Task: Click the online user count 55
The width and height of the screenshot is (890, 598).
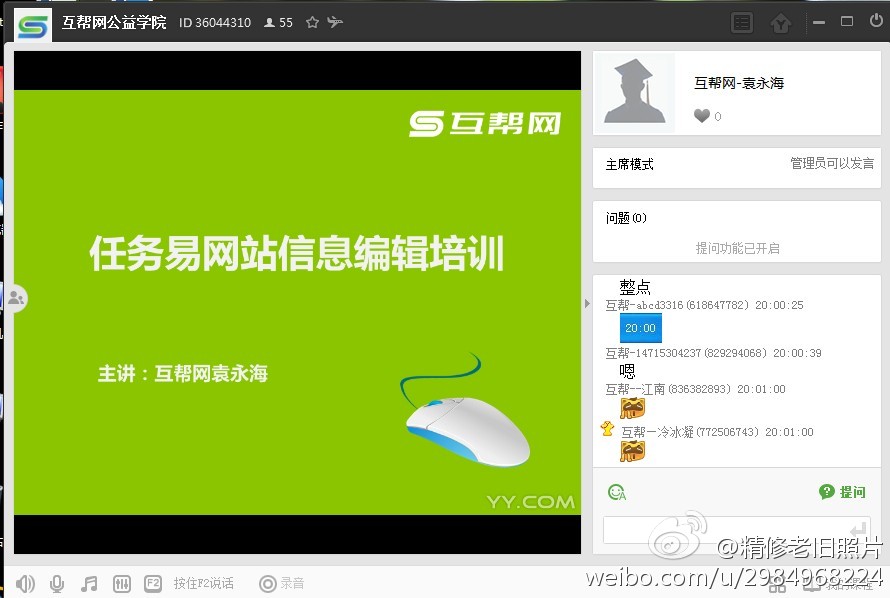Action: tap(279, 23)
